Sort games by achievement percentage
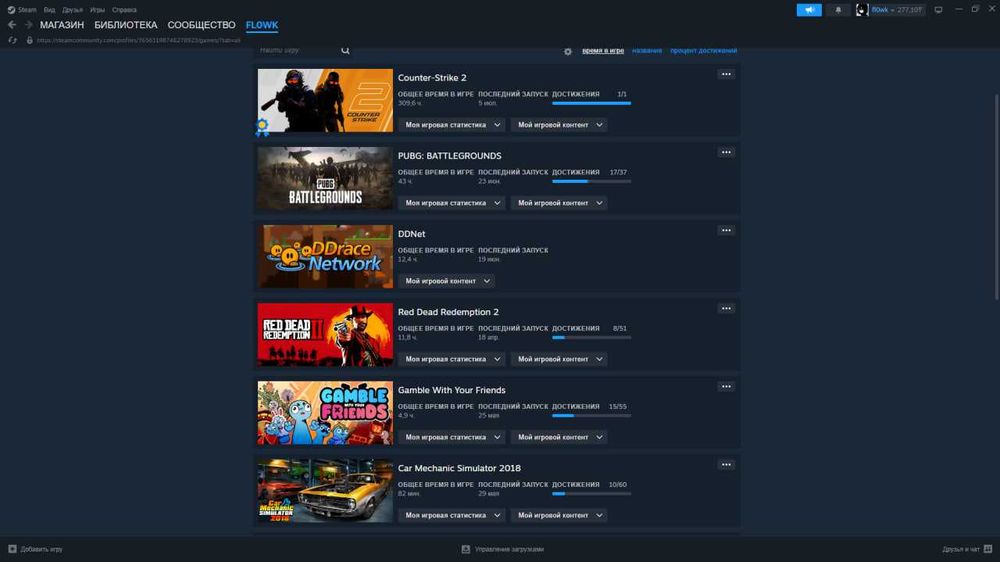The image size is (1000, 562). point(703,50)
